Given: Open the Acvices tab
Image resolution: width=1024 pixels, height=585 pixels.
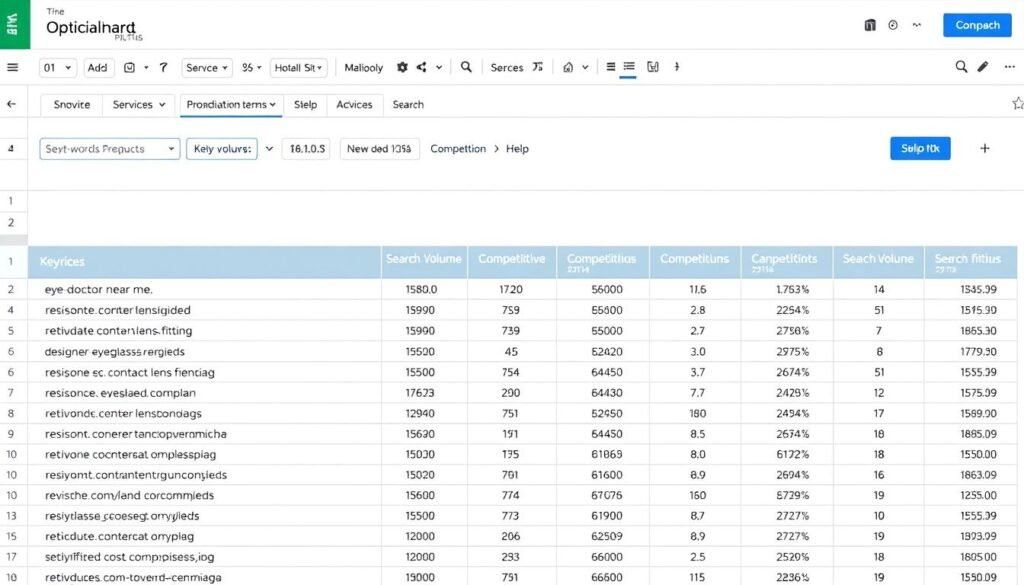Looking at the screenshot, I should (x=354, y=104).
